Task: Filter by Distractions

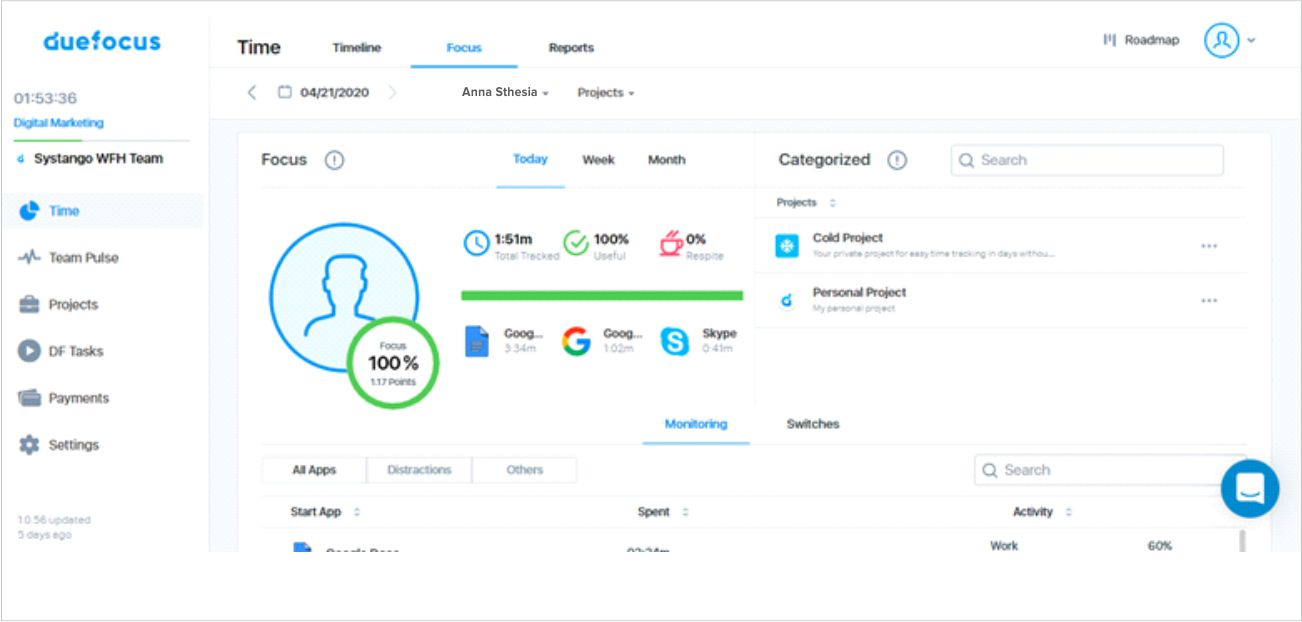Action: (419, 470)
